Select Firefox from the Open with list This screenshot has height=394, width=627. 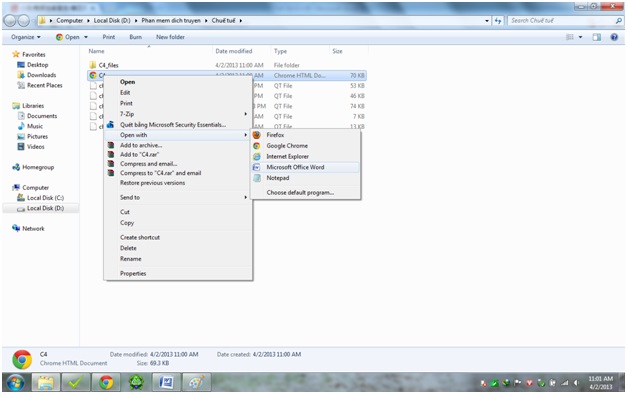[x=305, y=135]
